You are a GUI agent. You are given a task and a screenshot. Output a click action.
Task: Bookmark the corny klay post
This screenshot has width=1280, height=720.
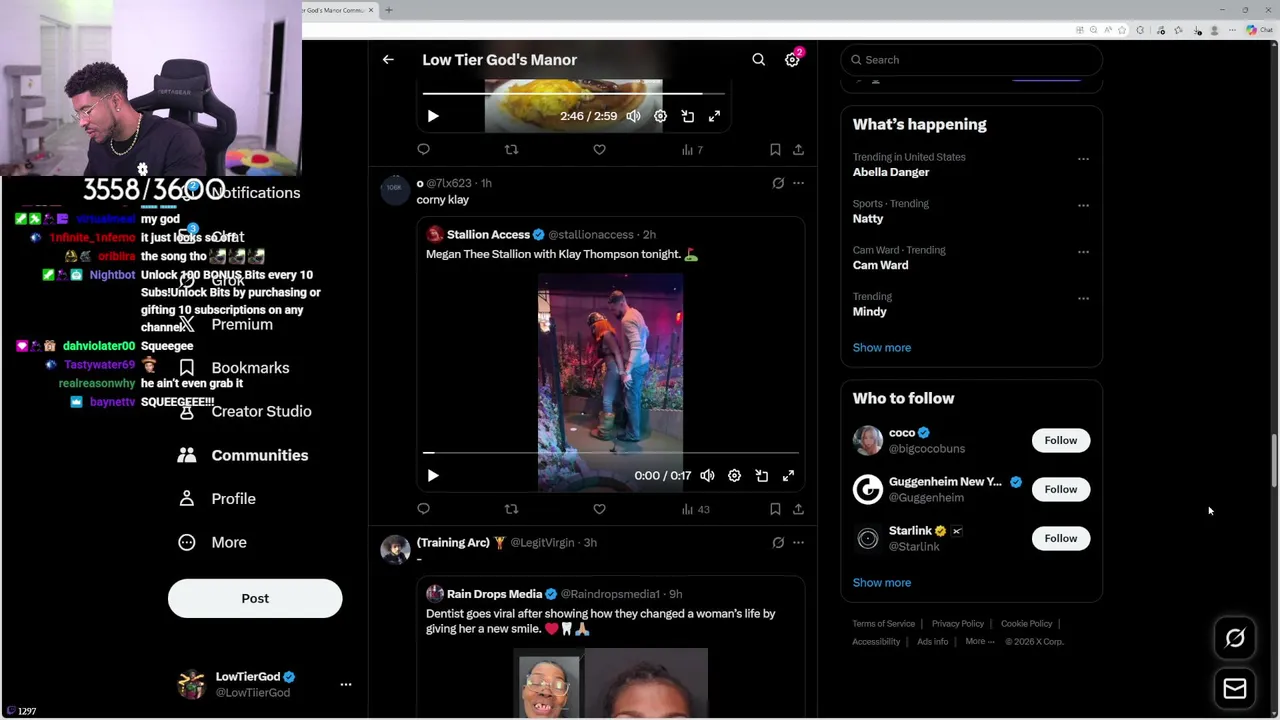pos(775,509)
